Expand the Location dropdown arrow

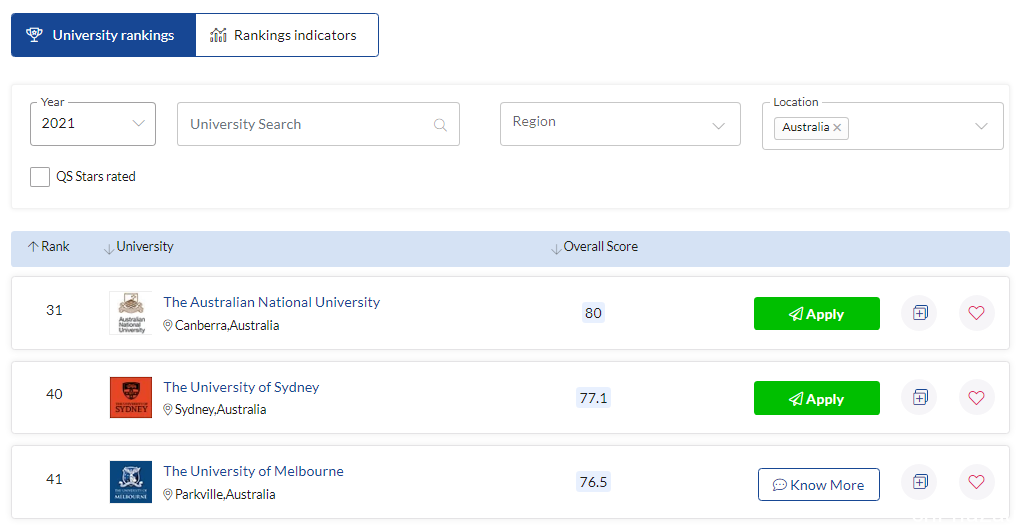point(981,126)
